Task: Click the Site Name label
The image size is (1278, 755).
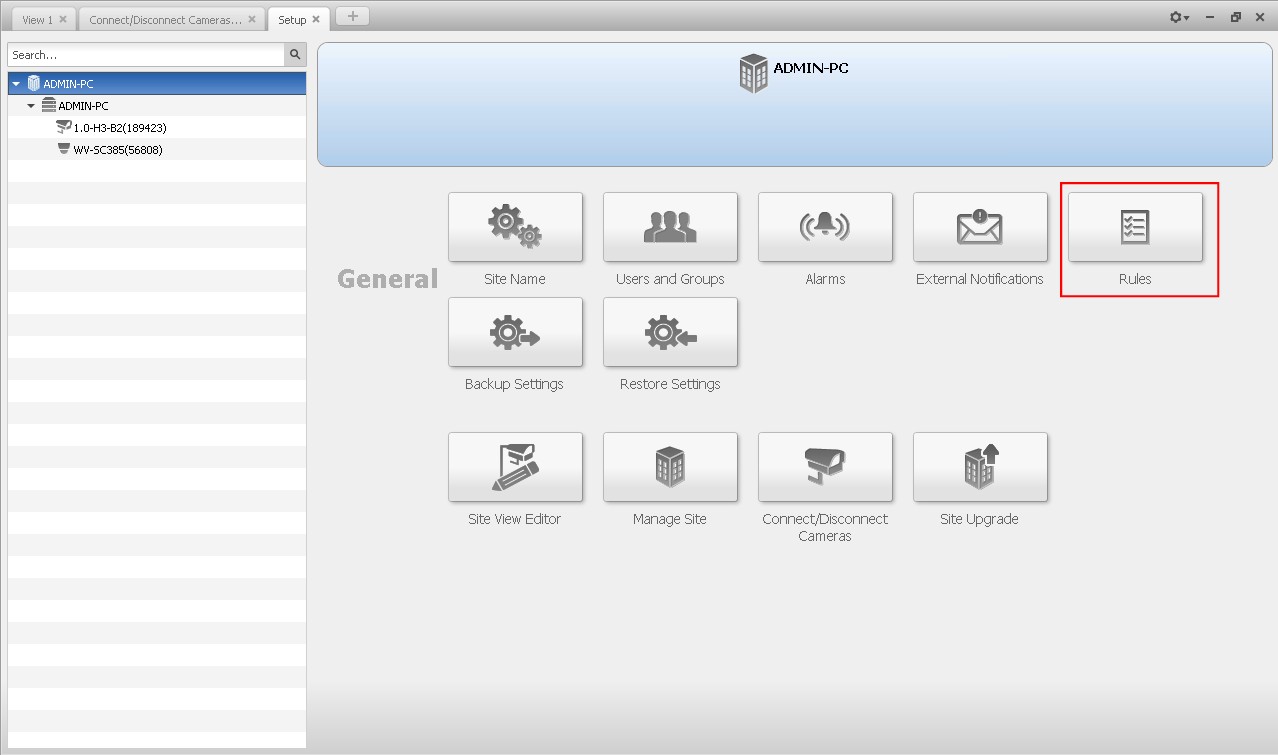Action: tap(515, 279)
